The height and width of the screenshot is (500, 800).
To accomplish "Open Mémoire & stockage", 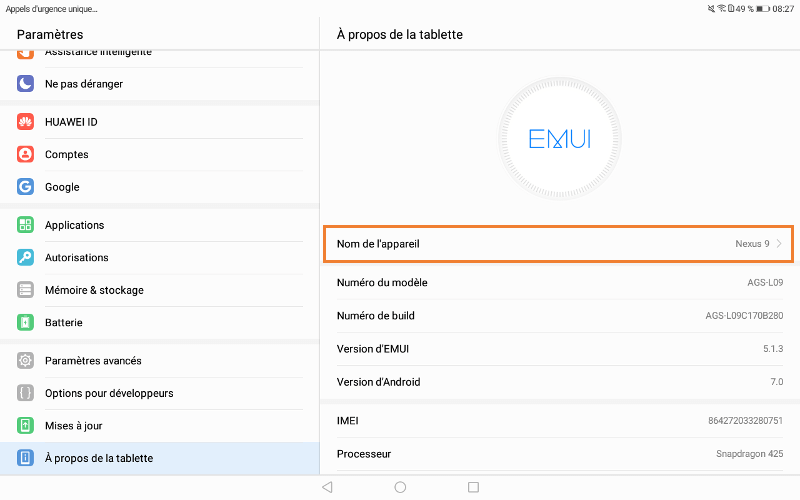I will [160, 290].
